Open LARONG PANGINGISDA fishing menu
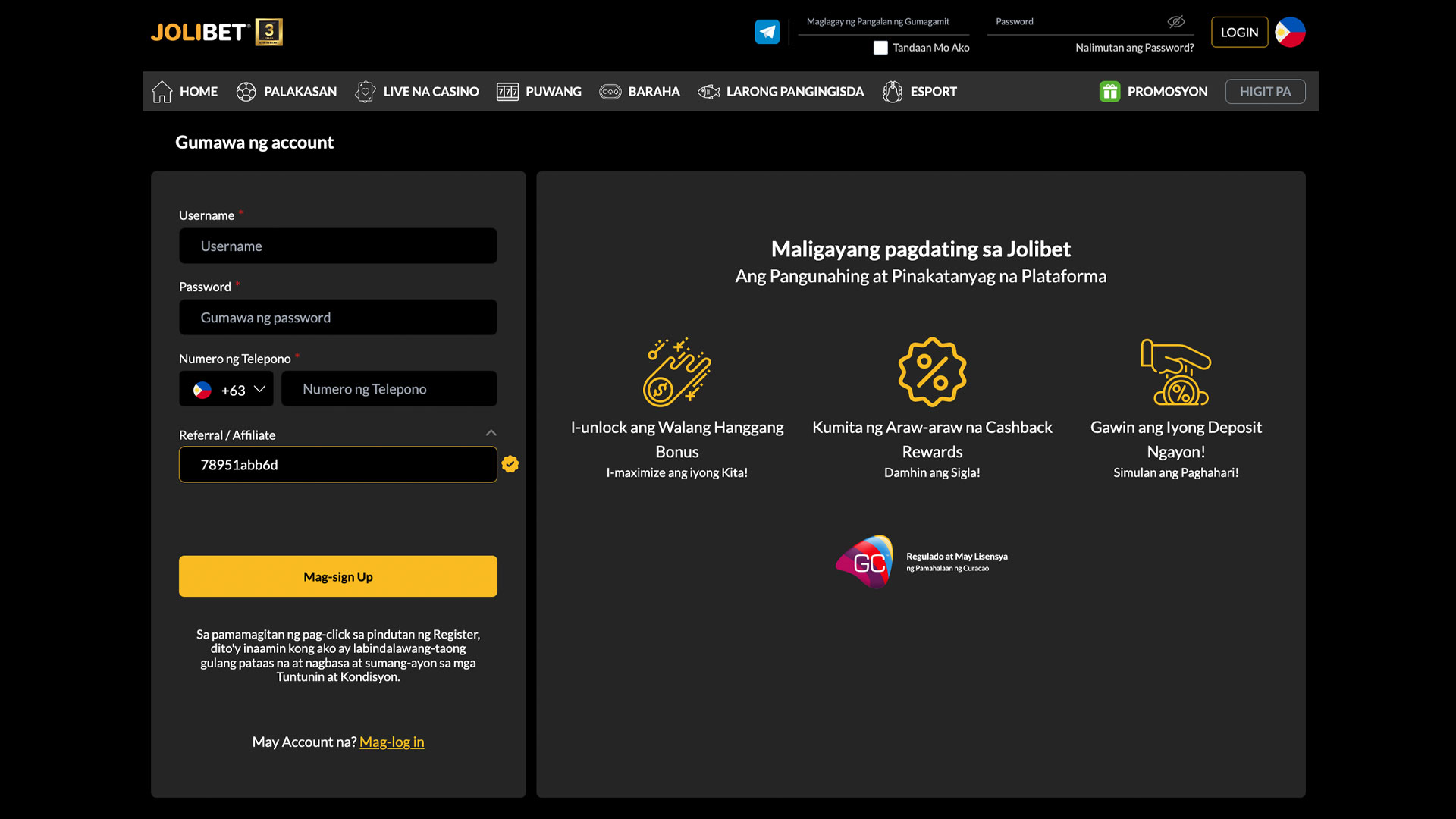This screenshot has height=819, width=1456. click(780, 92)
